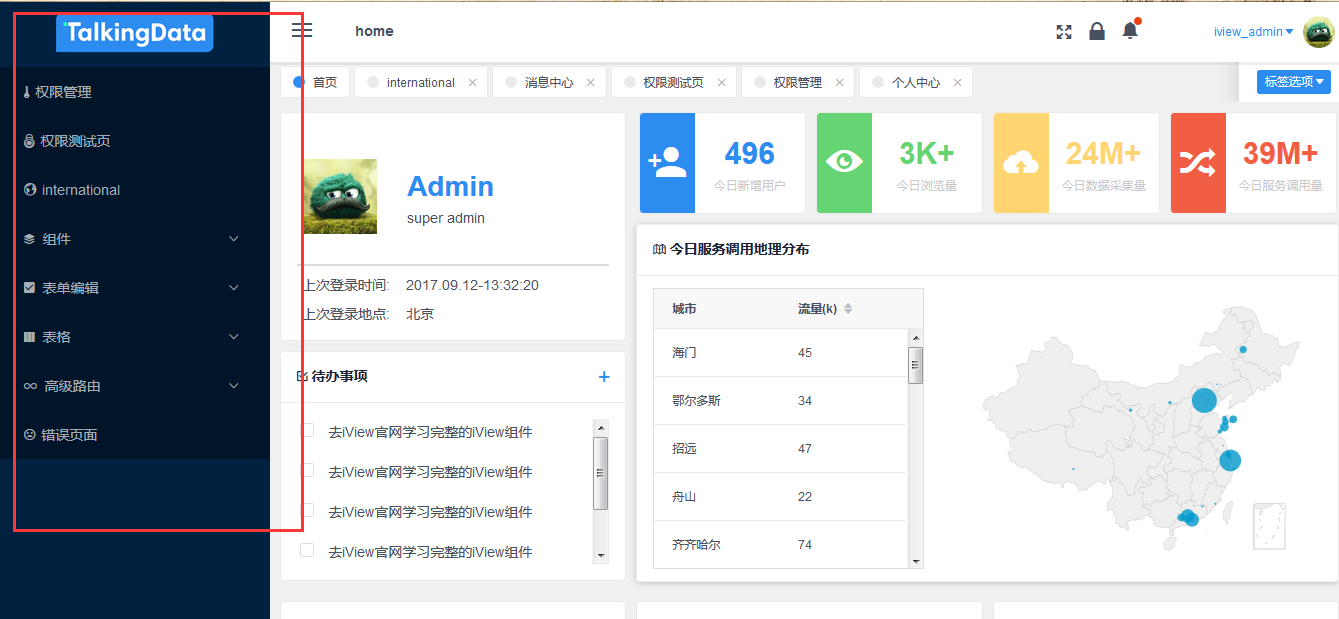This screenshot has height=619, width=1339.
Task: Click the lock screen icon
Action: tap(1097, 31)
